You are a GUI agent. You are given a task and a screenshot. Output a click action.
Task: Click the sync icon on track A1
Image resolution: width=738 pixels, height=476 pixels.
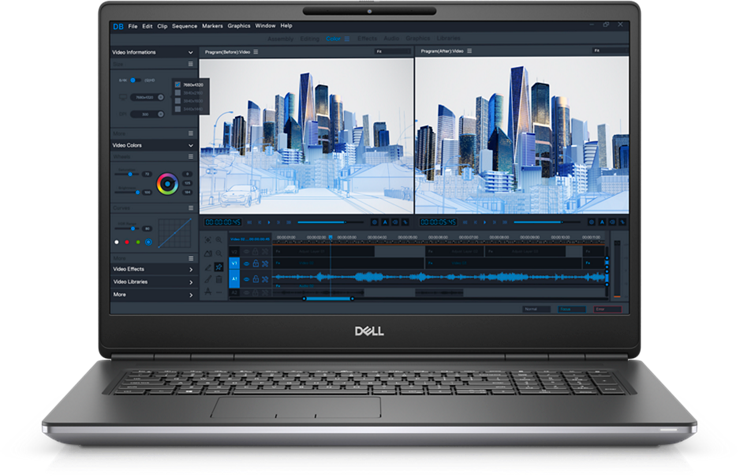pyautogui.click(x=265, y=279)
